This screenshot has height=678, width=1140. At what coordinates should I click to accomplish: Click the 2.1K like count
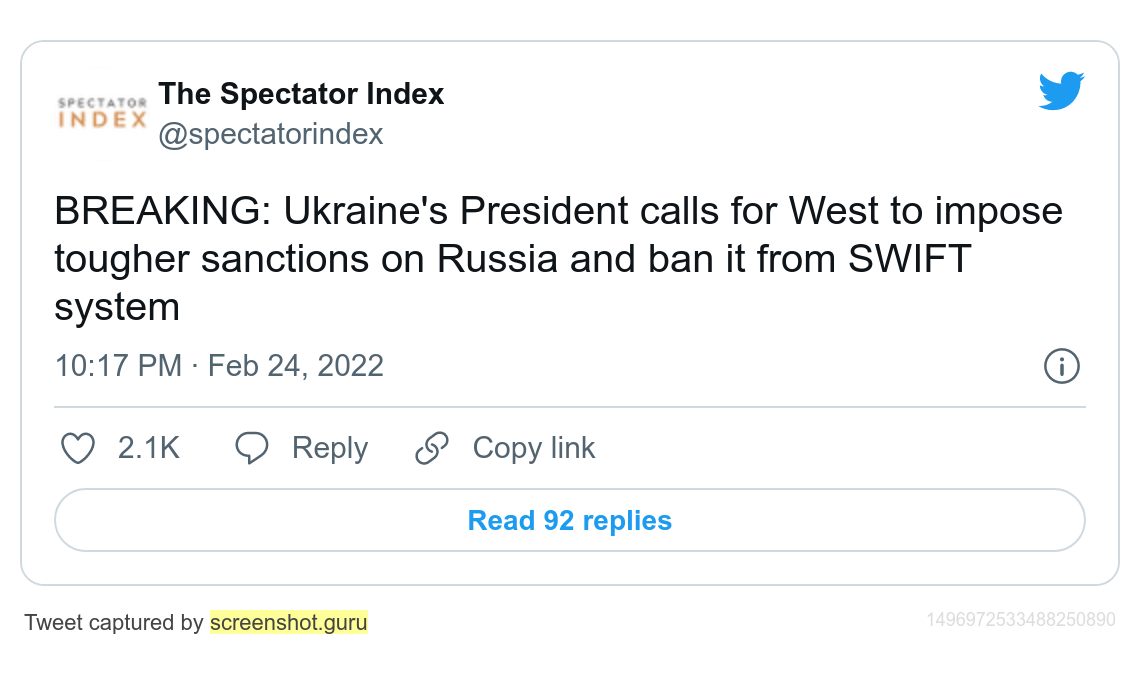click(149, 448)
